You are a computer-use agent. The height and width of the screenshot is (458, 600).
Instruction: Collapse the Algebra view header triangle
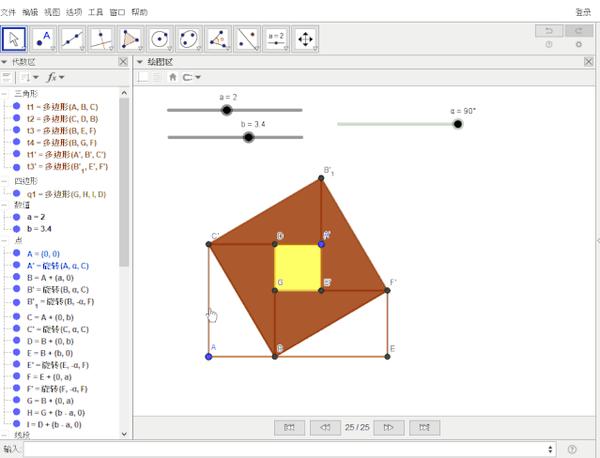[x=4, y=62]
